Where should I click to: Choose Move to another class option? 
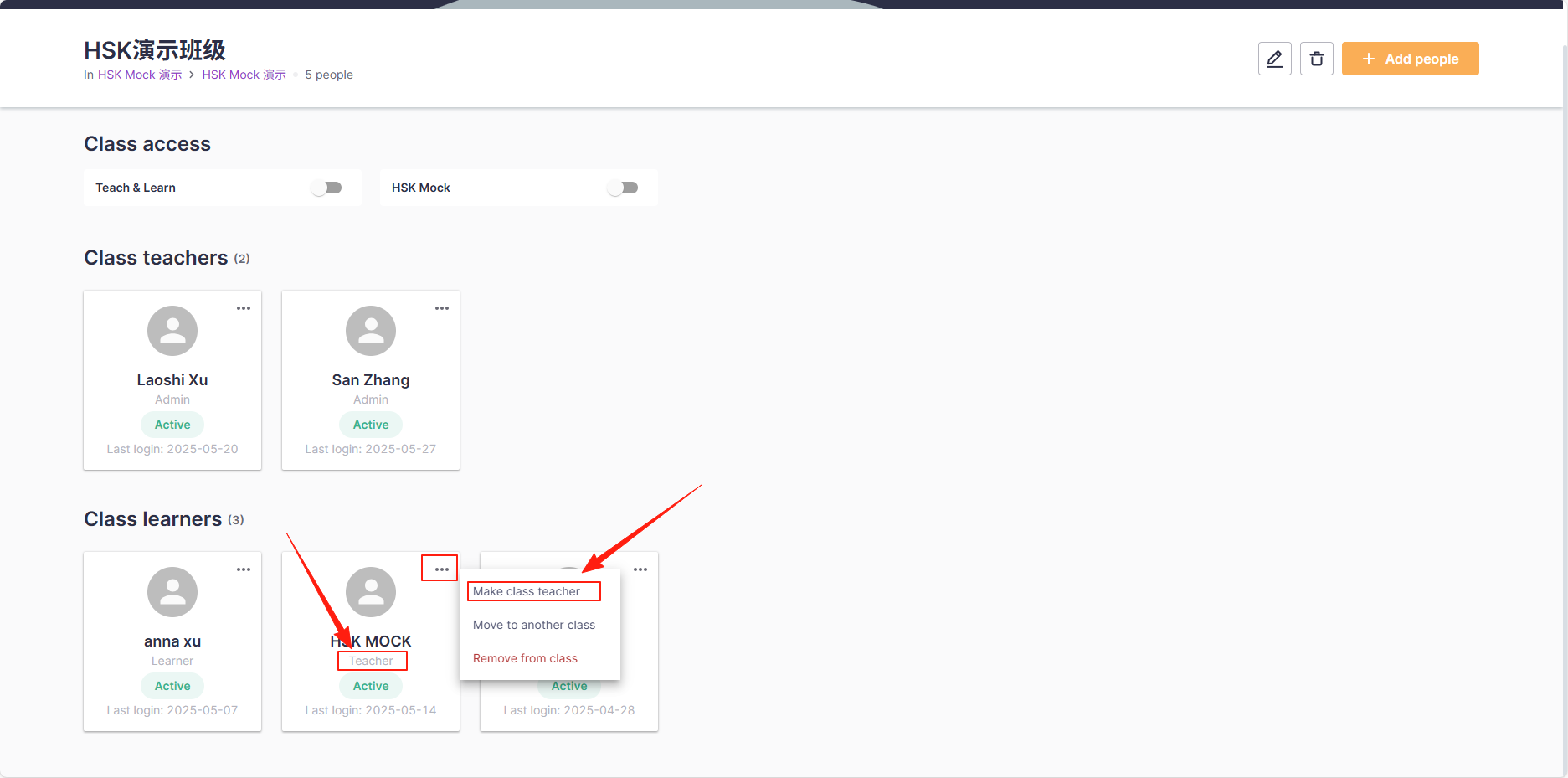(534, 625)
